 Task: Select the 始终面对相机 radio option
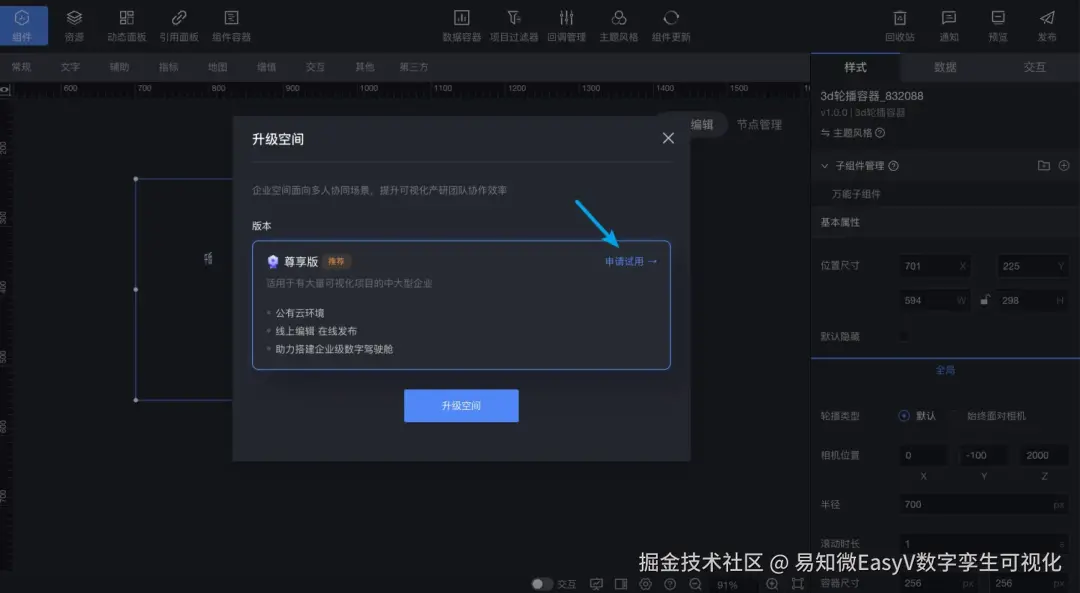pos(957,415)
